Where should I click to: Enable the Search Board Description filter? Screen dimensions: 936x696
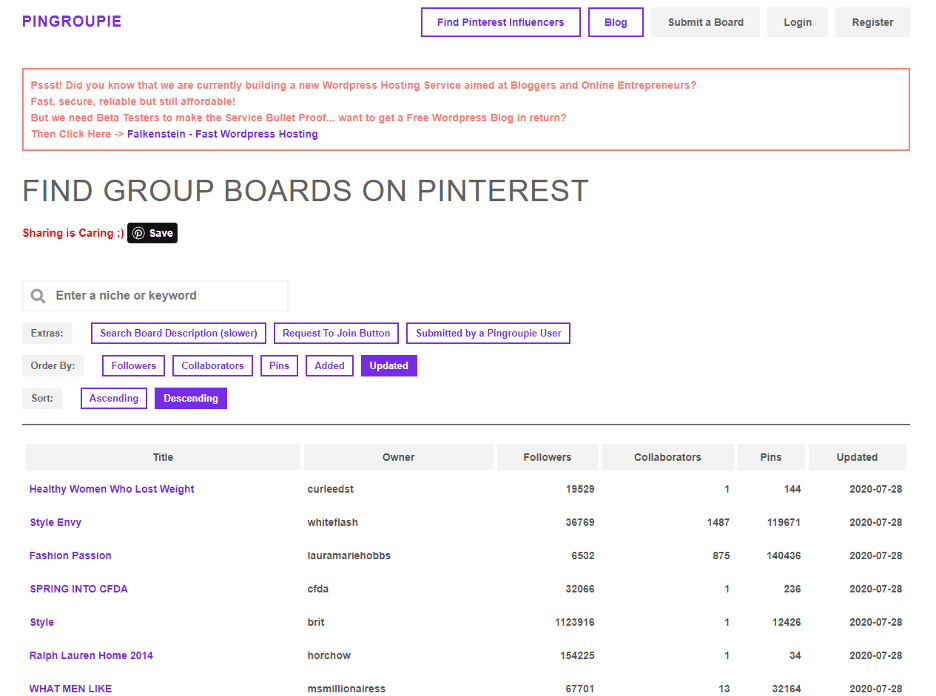pyautogui.click(x=178, y=332)
